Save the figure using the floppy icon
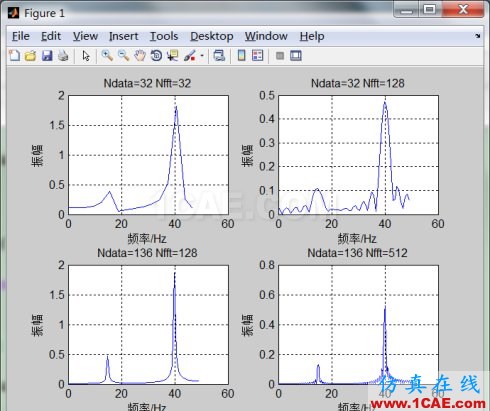This screenshot has height=411, width=490. click(x=47, y=56)
